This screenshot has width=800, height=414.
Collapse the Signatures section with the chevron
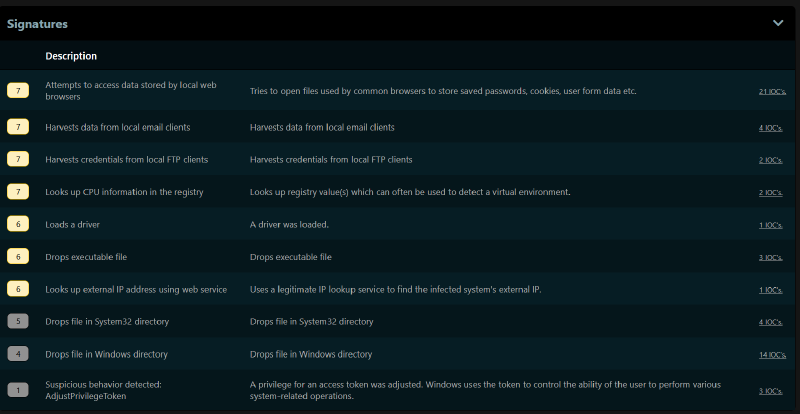pos(777,22)
